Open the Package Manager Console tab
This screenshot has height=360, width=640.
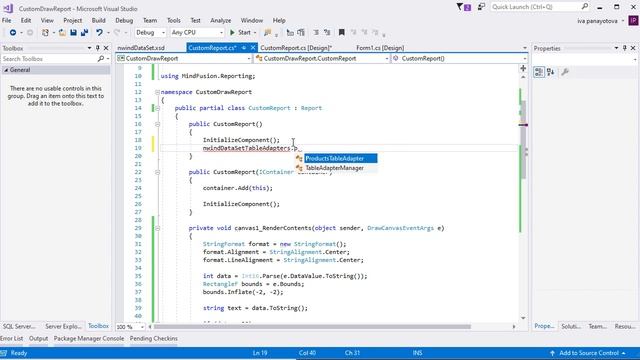(x=89, y=339)
